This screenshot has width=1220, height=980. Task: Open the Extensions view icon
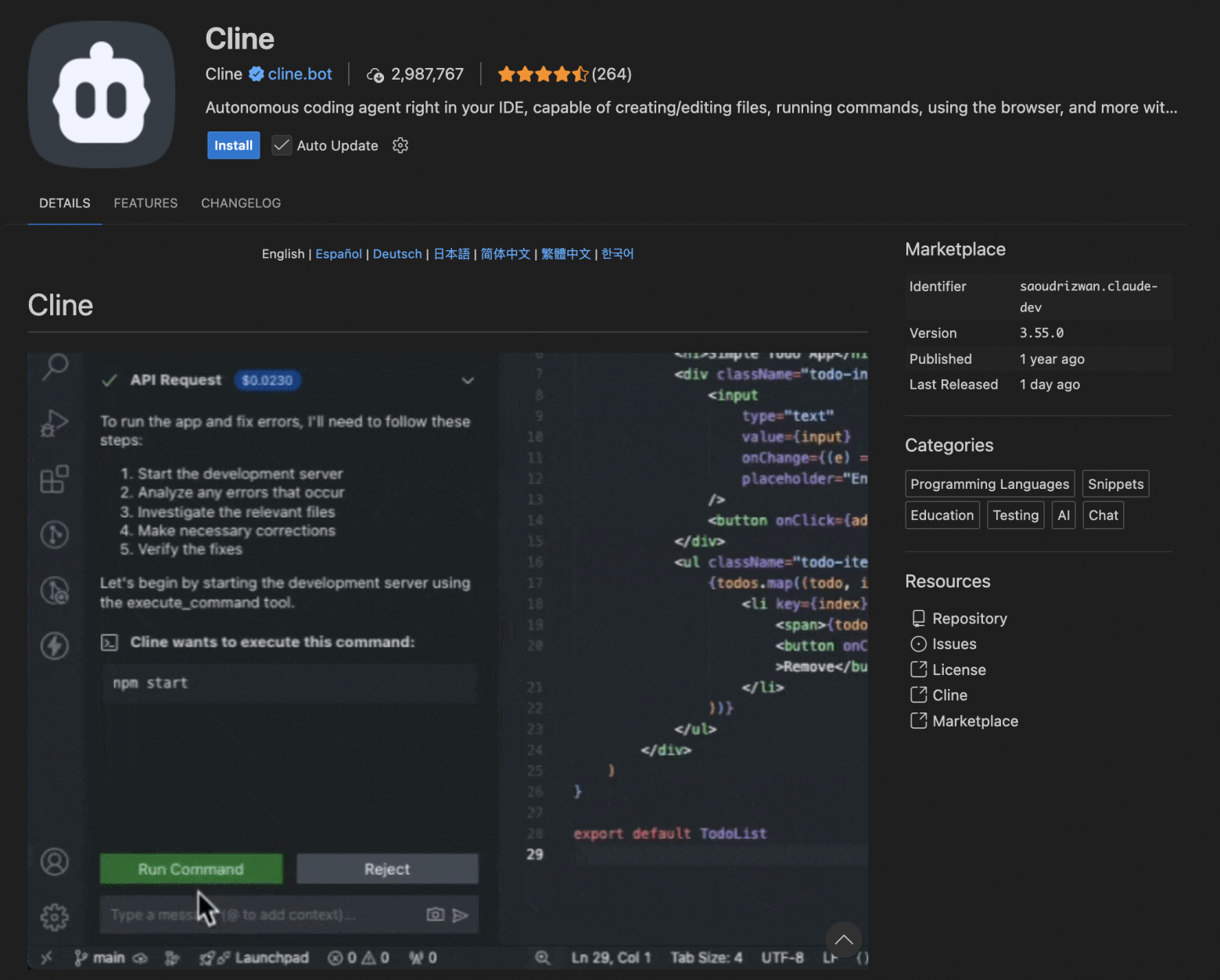click(x=55, y=479)
